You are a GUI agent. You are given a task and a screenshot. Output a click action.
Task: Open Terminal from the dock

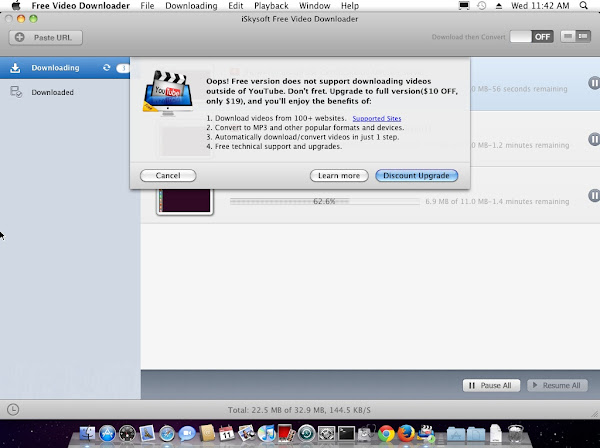pos(346,433)
